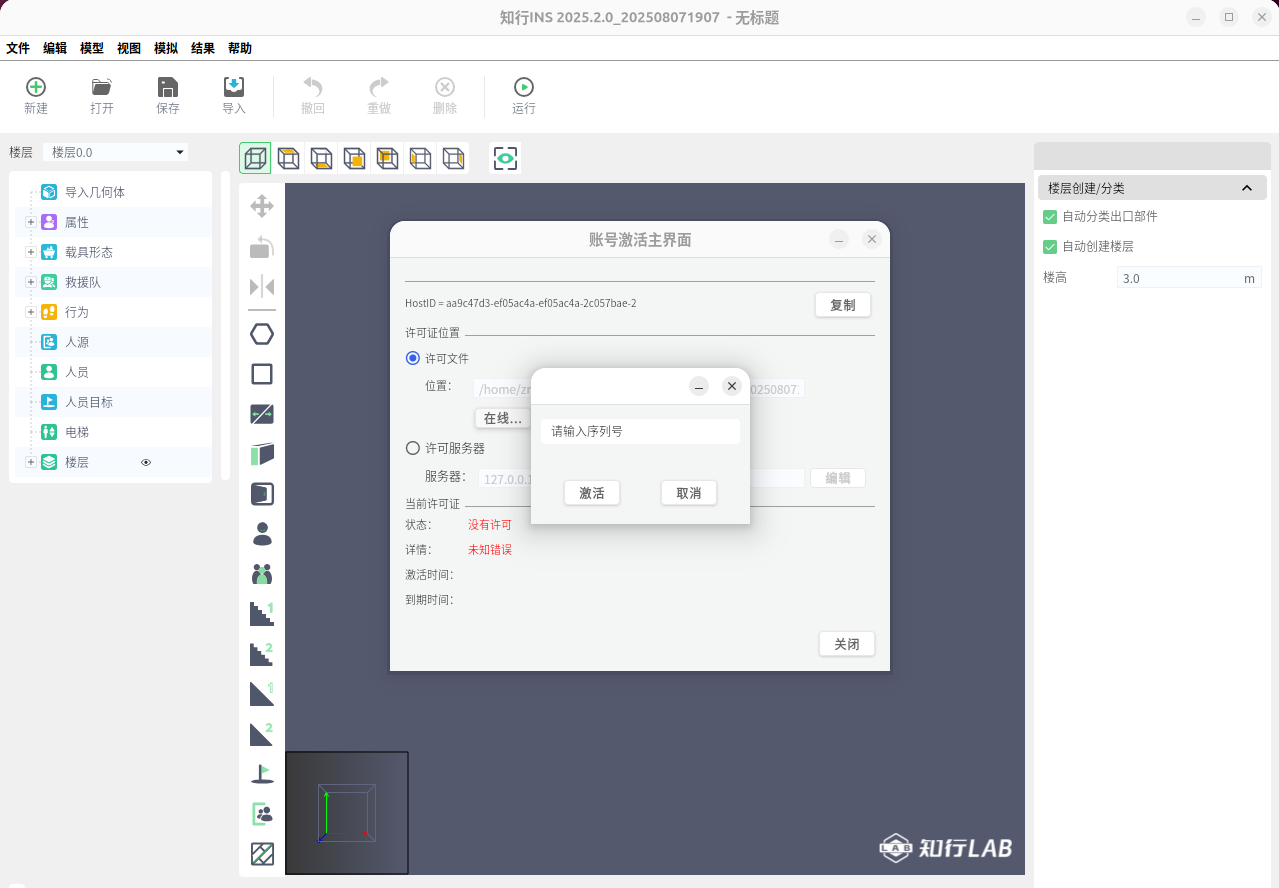1279x888 pixels.
Task: Collapse the 楼层创建/分类 panel chevron
Action: (1247, 188)
